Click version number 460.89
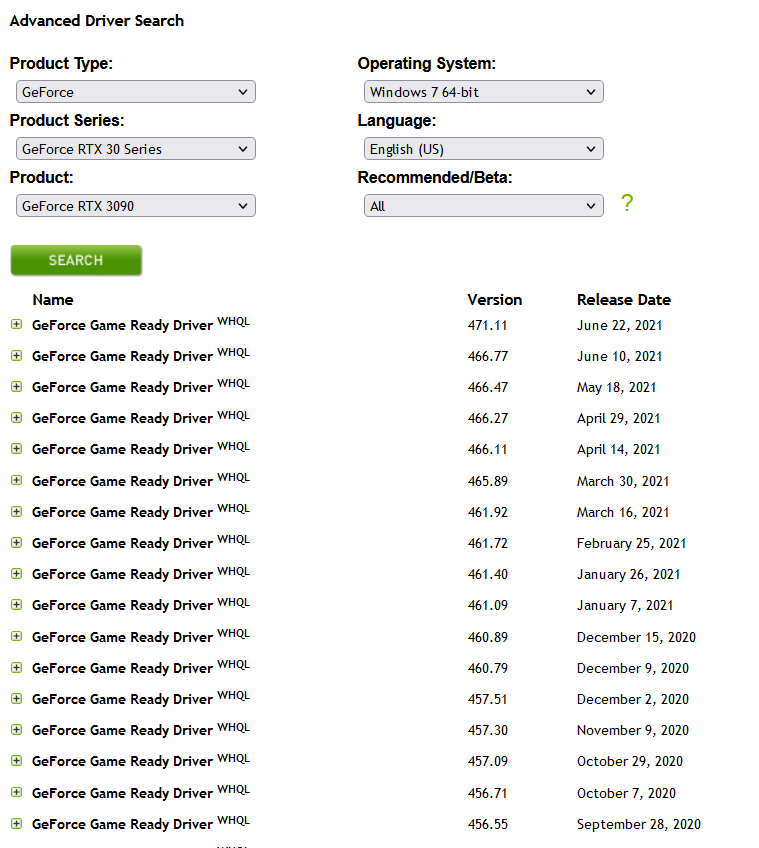Screen dimensions: 759x848 click(487, 637)
